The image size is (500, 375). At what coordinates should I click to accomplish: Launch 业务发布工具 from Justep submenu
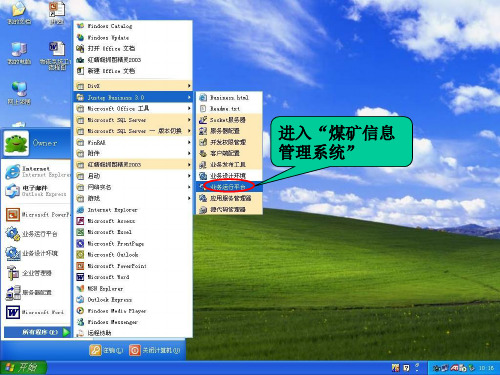point(229,165)
